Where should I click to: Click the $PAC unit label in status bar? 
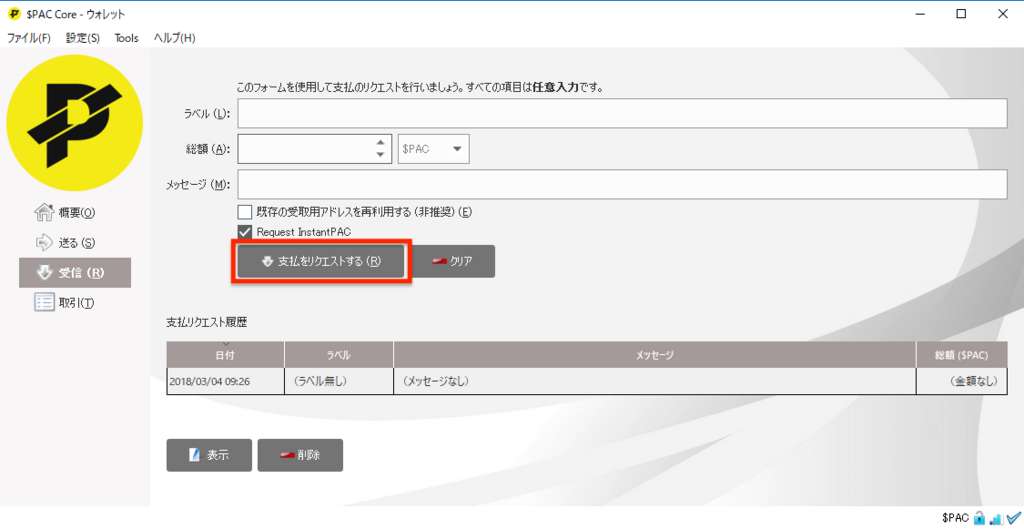tap(956, 517)
